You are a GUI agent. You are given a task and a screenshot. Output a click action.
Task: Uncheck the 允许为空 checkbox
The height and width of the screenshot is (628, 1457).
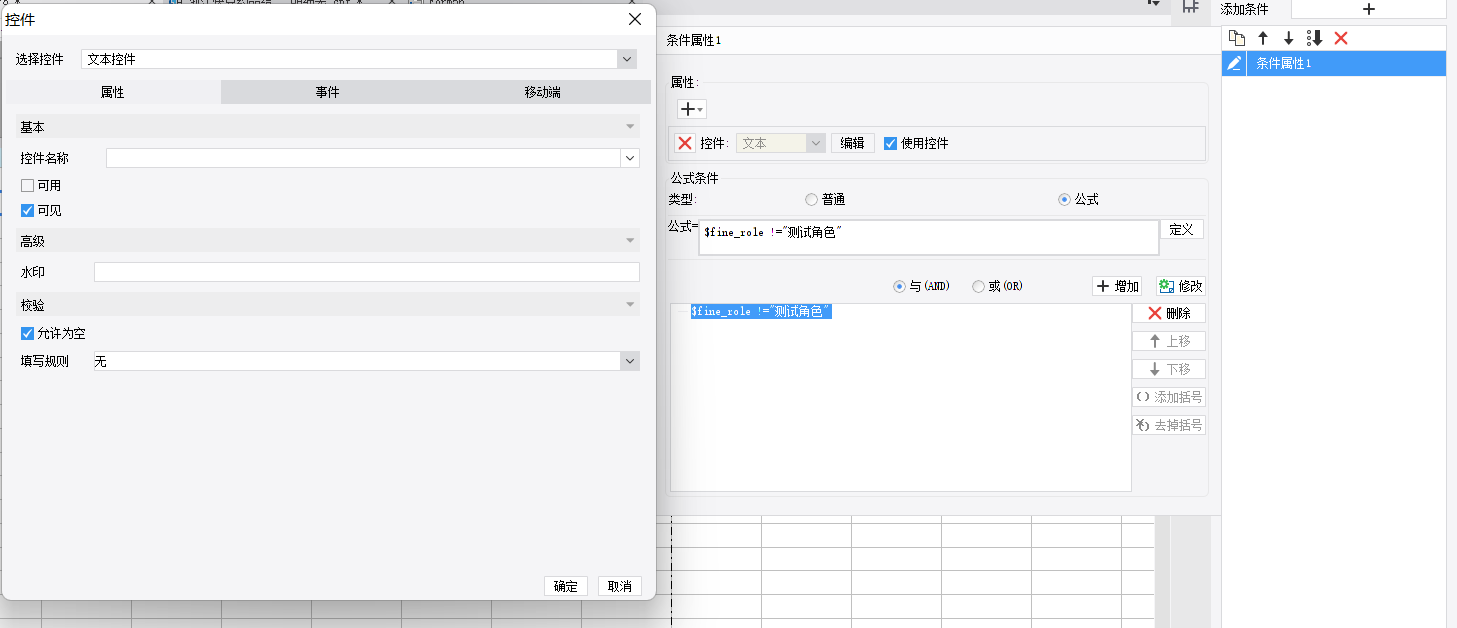[x=28, y=333]
